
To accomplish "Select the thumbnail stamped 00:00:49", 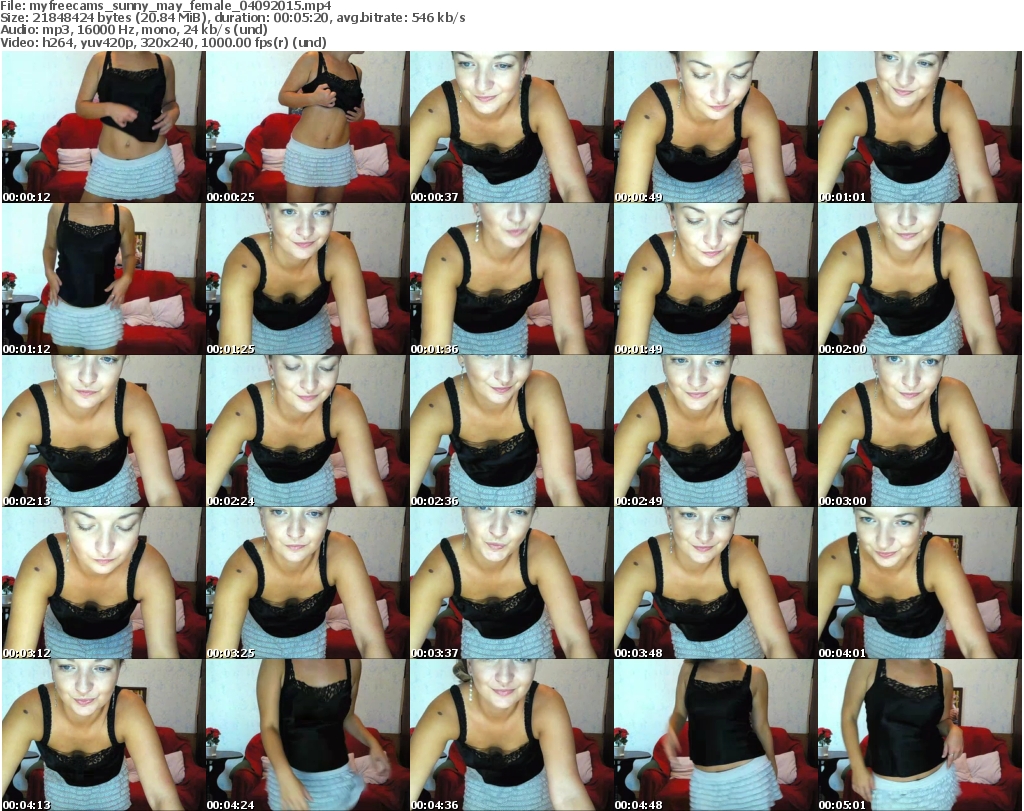I will point(715,127).
